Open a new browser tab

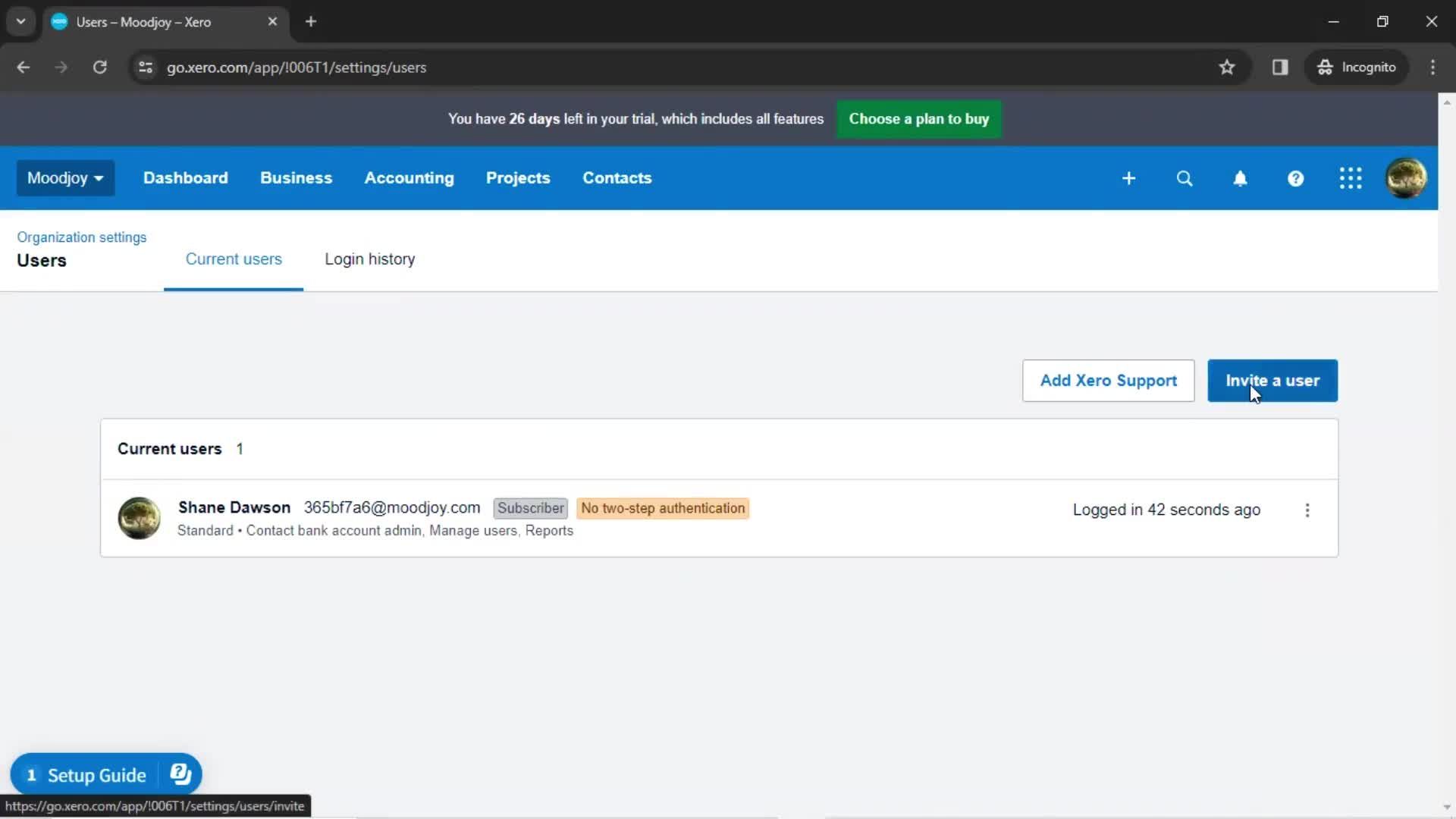pyautogui.click(x=311, y=22)
